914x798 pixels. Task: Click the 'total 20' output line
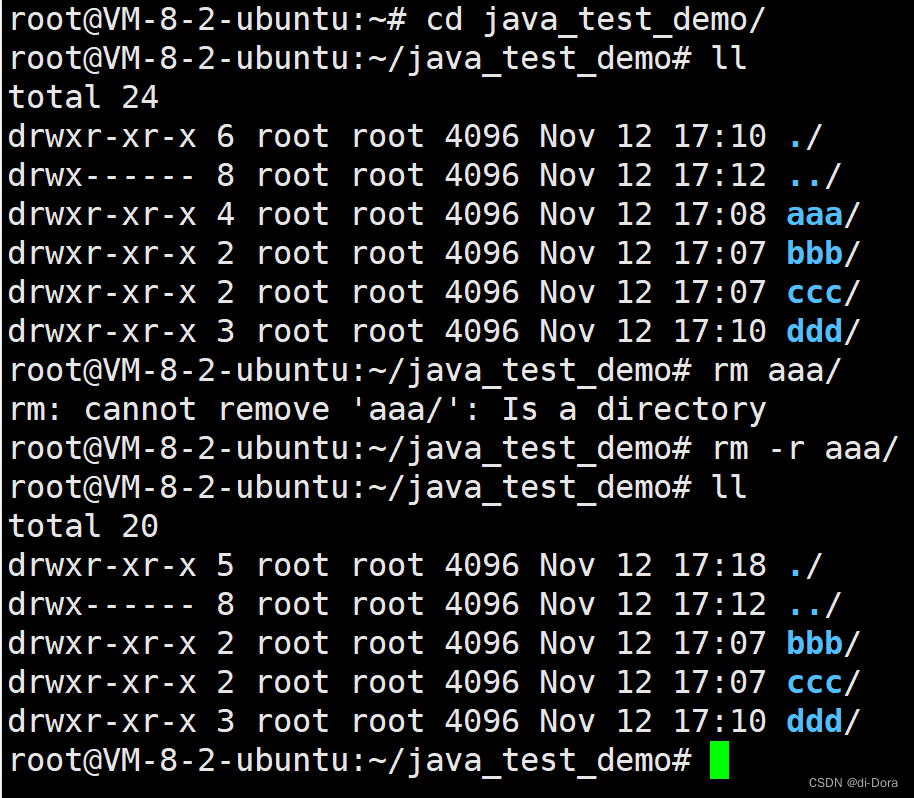[x=83, y=526]
